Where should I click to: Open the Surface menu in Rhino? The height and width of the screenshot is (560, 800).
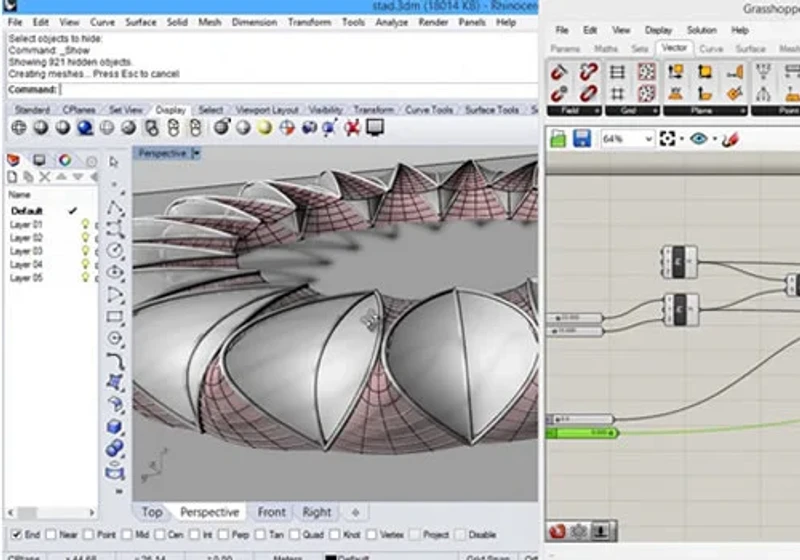click(x=141, y=22)
